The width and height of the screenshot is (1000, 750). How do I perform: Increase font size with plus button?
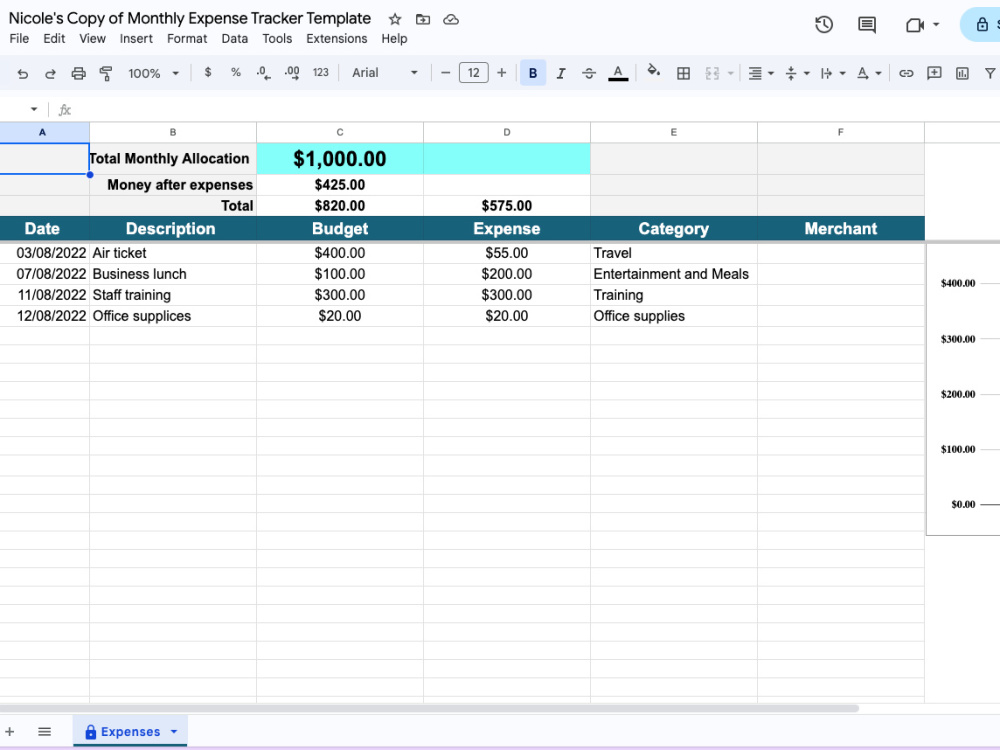(501, 73)
